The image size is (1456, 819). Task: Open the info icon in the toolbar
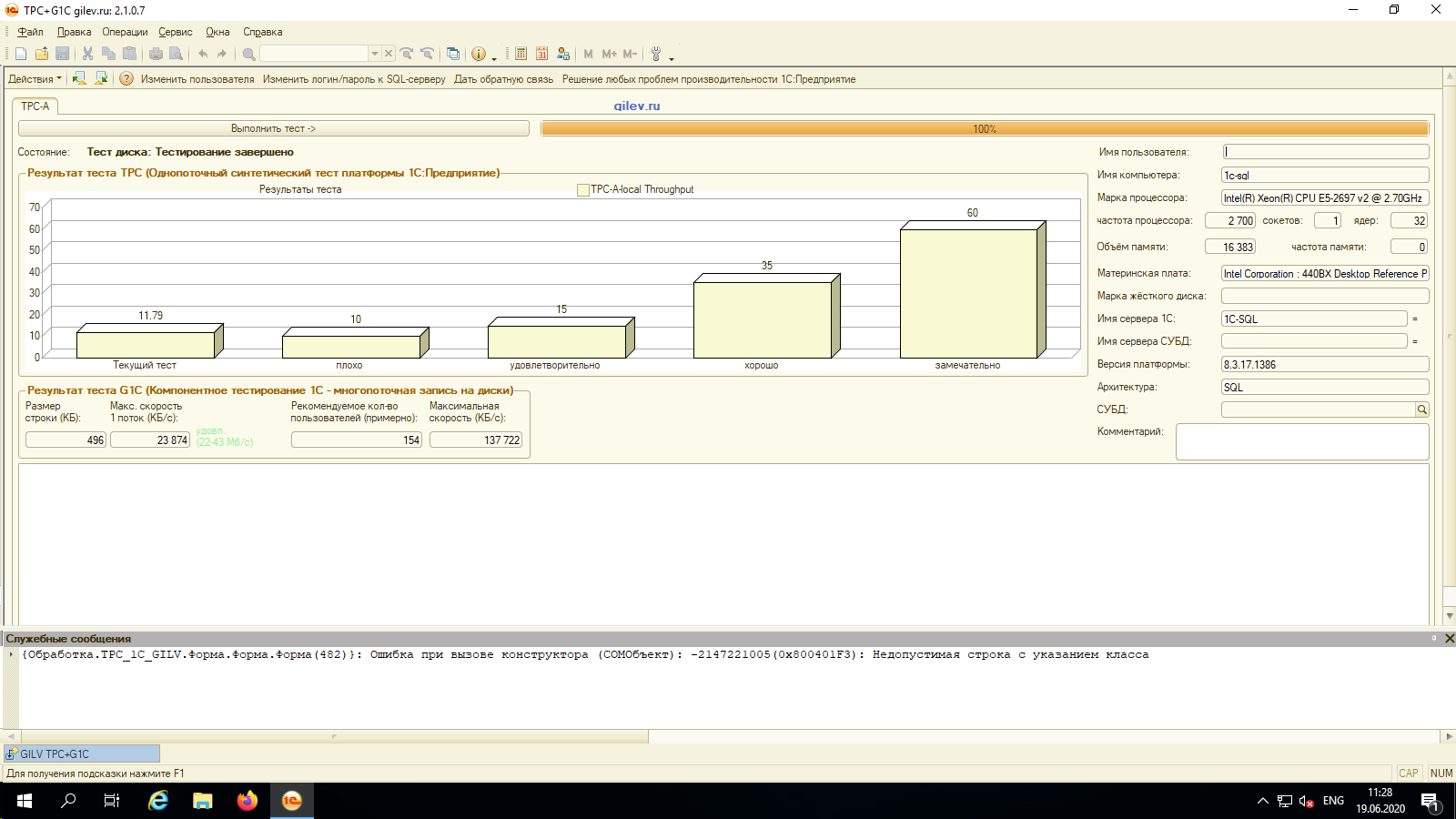point(479,54)
